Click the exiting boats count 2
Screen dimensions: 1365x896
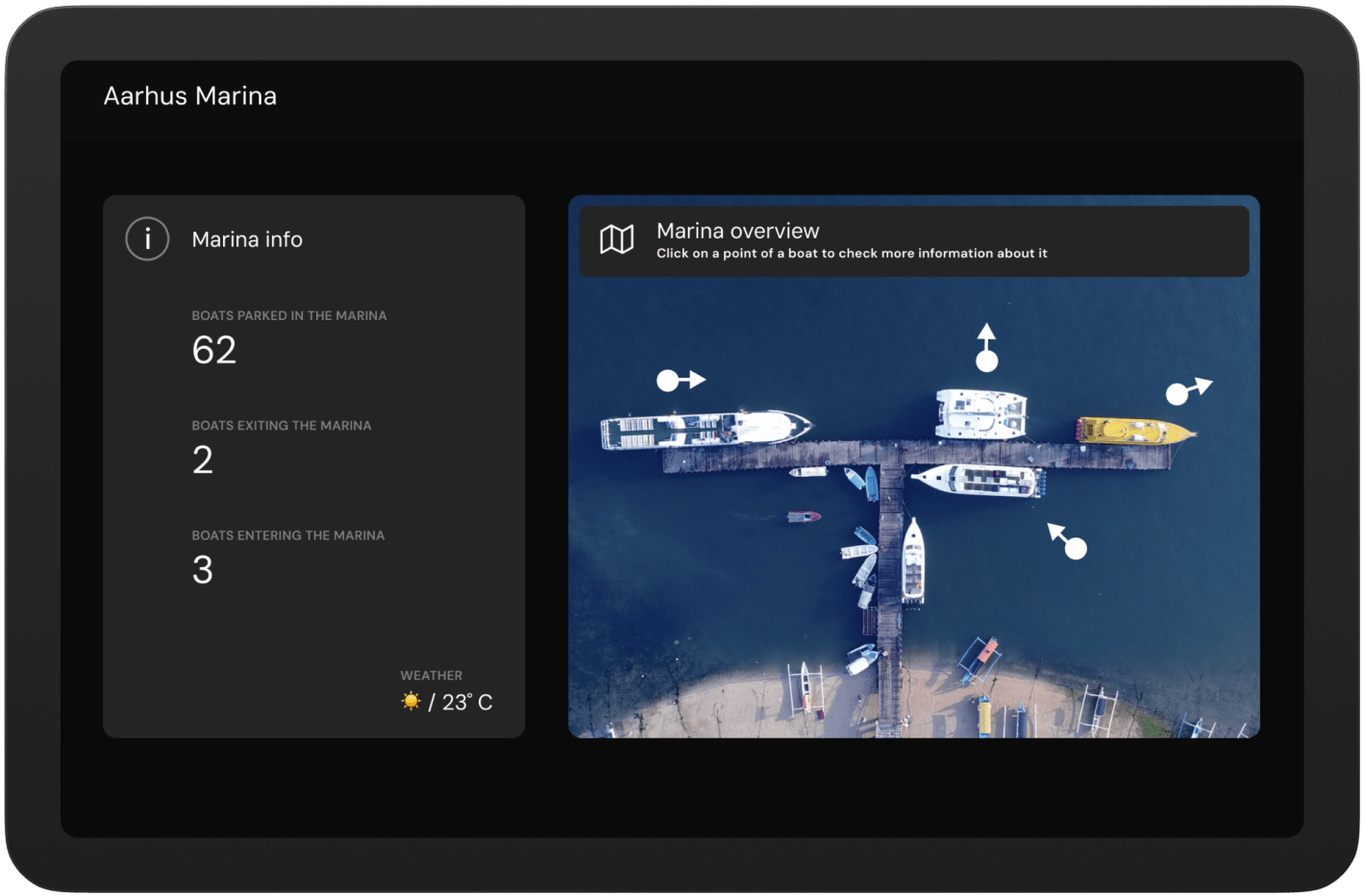[203, 460]
